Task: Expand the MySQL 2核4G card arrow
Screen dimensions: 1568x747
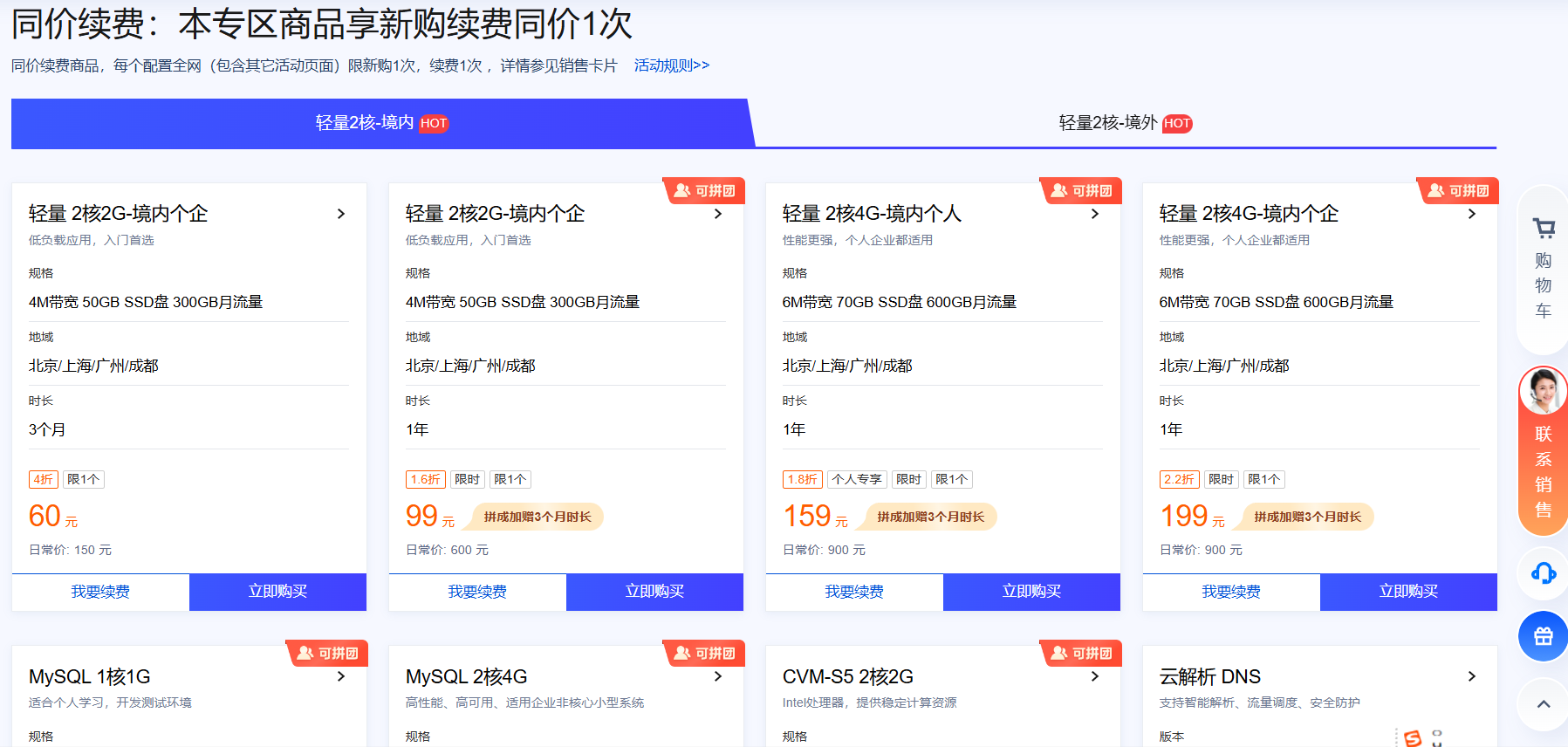Action: pos(718,676)
